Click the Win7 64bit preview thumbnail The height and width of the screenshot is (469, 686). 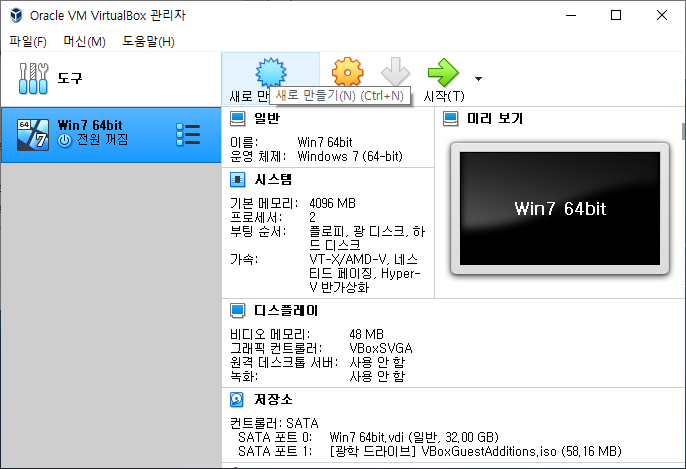(560, 209)
